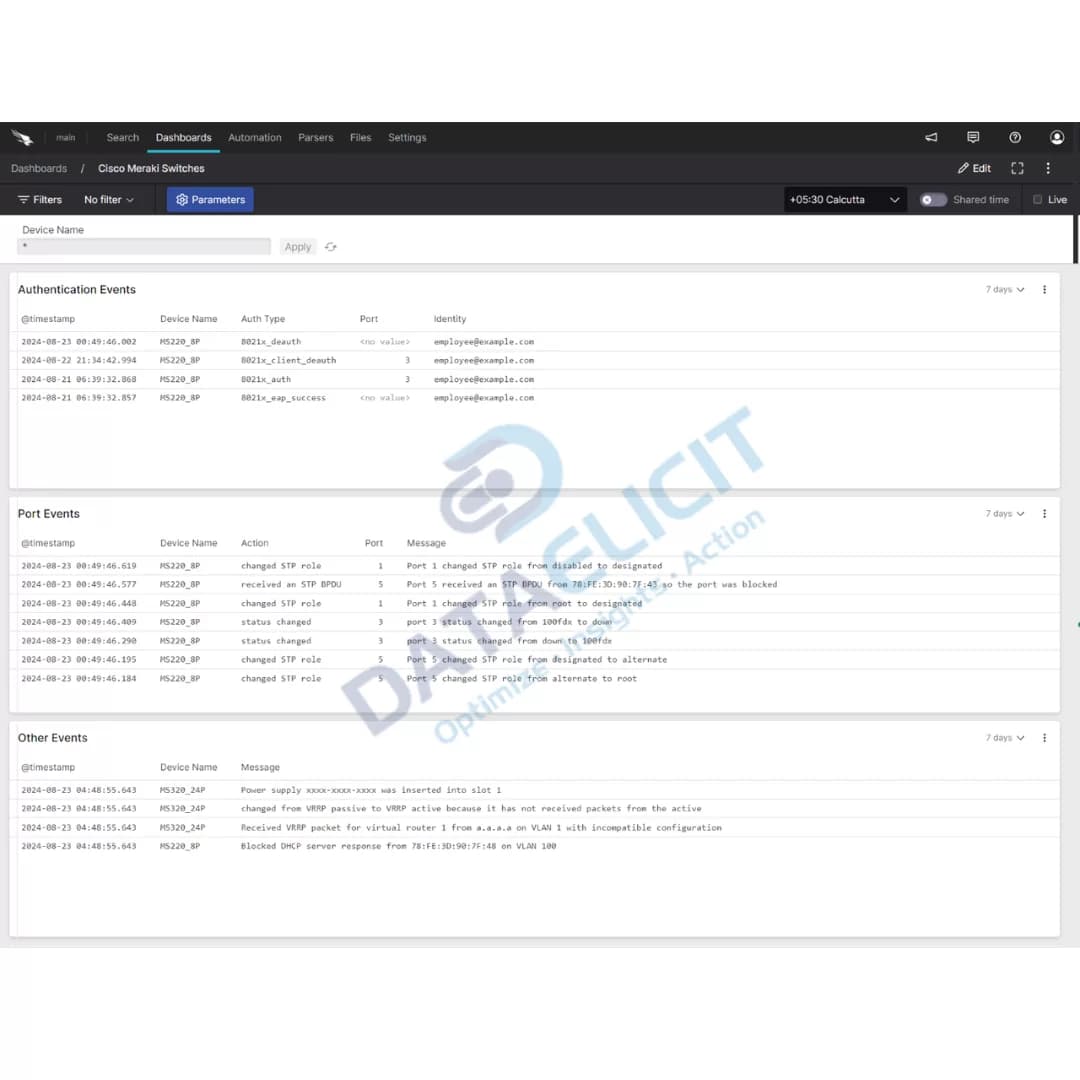Open the +05:30 Calcutta timezone dropdown

[x=843, y=199]
